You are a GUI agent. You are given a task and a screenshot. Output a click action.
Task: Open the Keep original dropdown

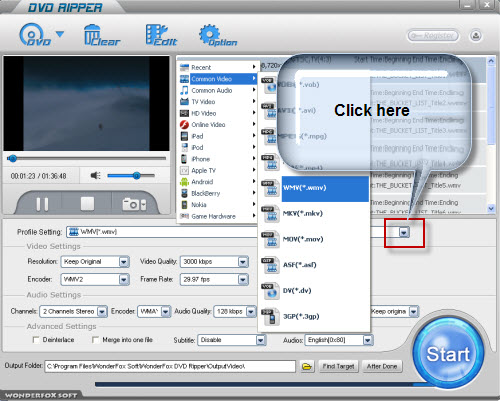click(414, 312)
